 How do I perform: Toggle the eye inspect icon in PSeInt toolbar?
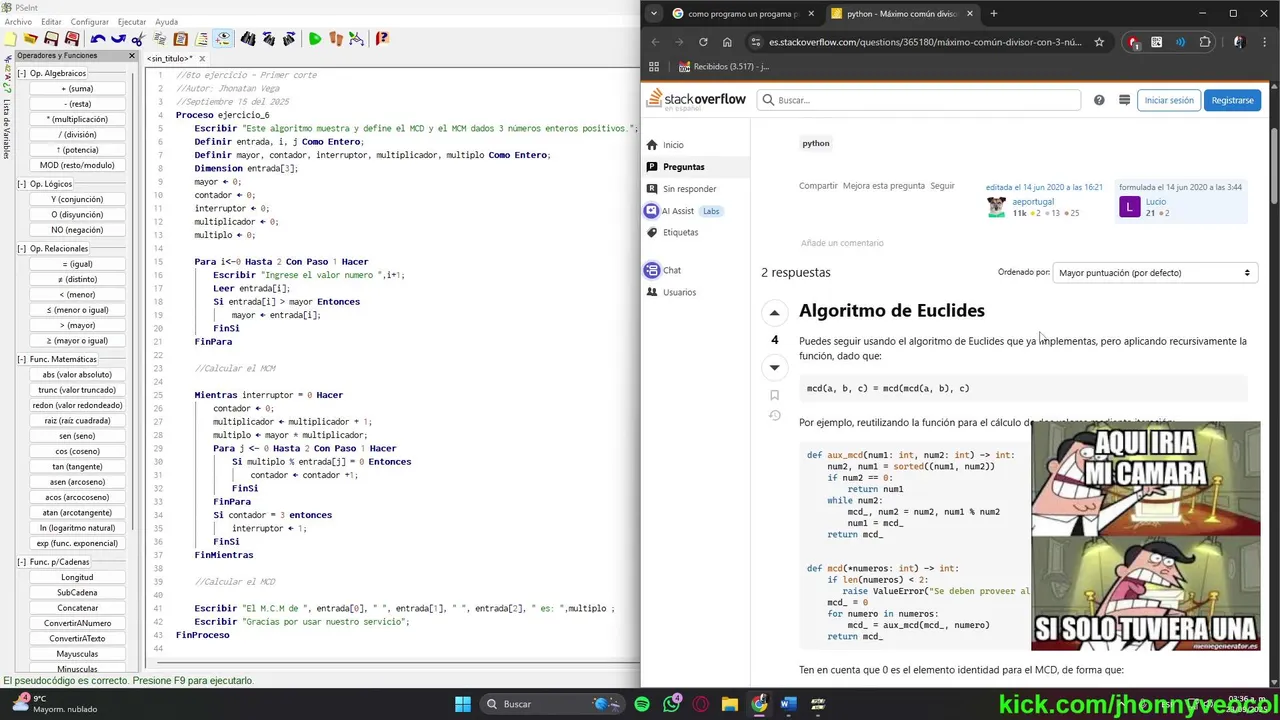pos(222,39)
